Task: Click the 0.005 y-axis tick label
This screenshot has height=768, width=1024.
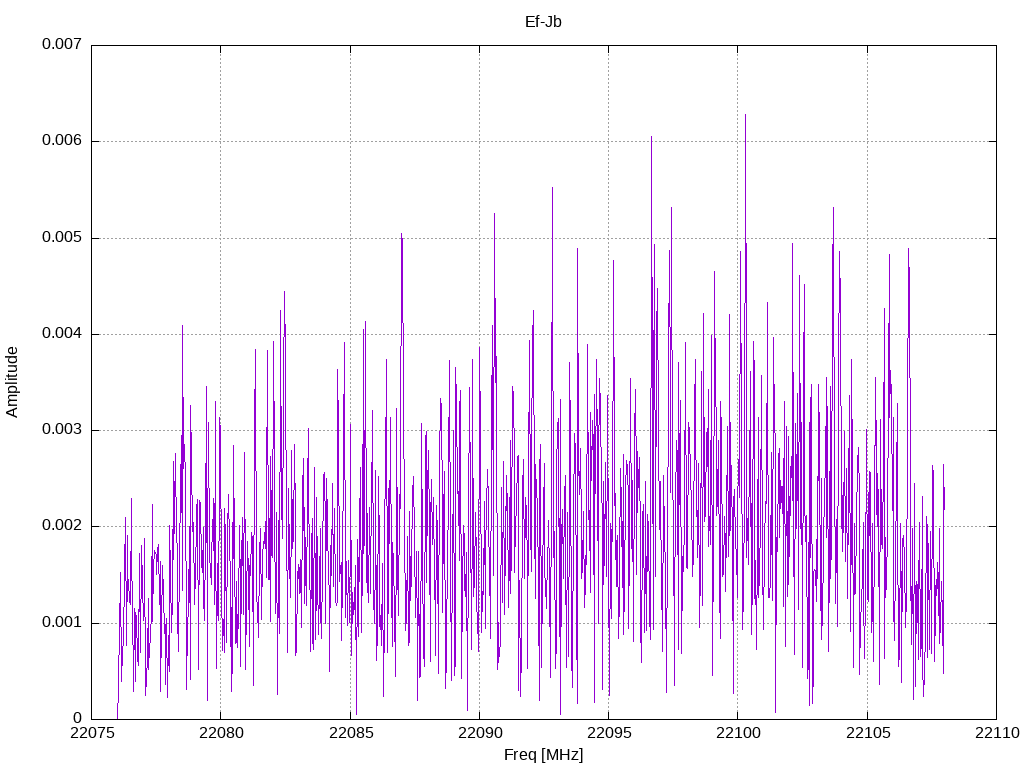Action: (62, 237)
